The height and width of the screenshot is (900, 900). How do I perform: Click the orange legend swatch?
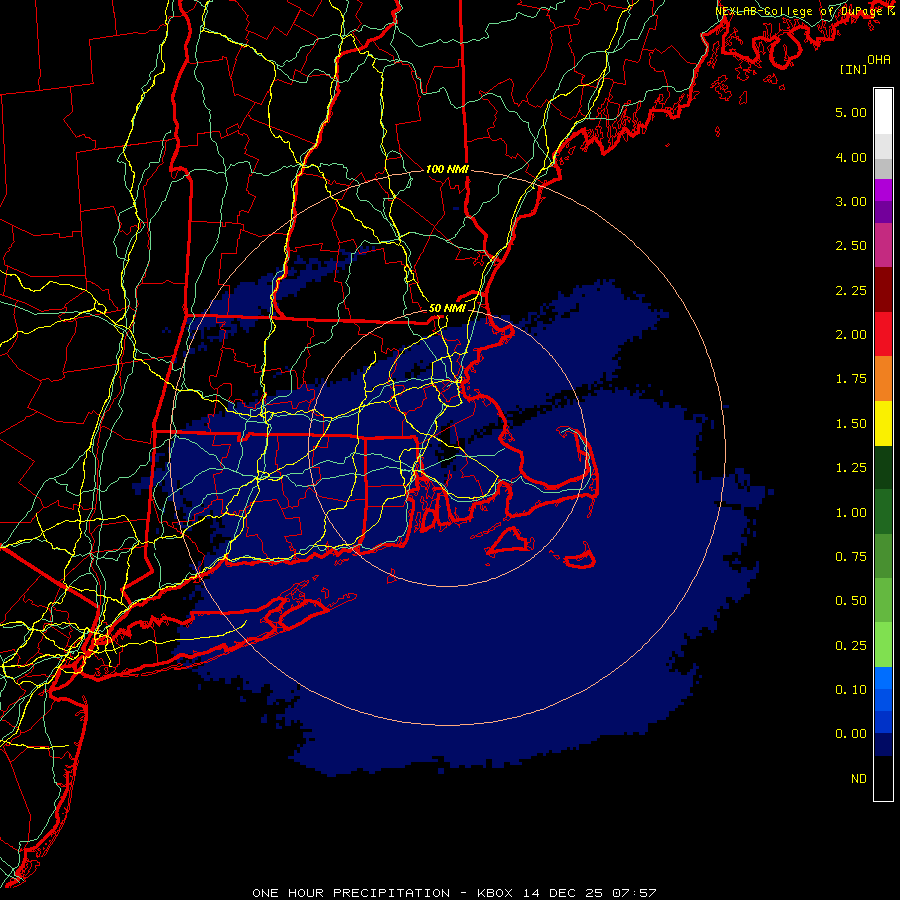[883, 379]
